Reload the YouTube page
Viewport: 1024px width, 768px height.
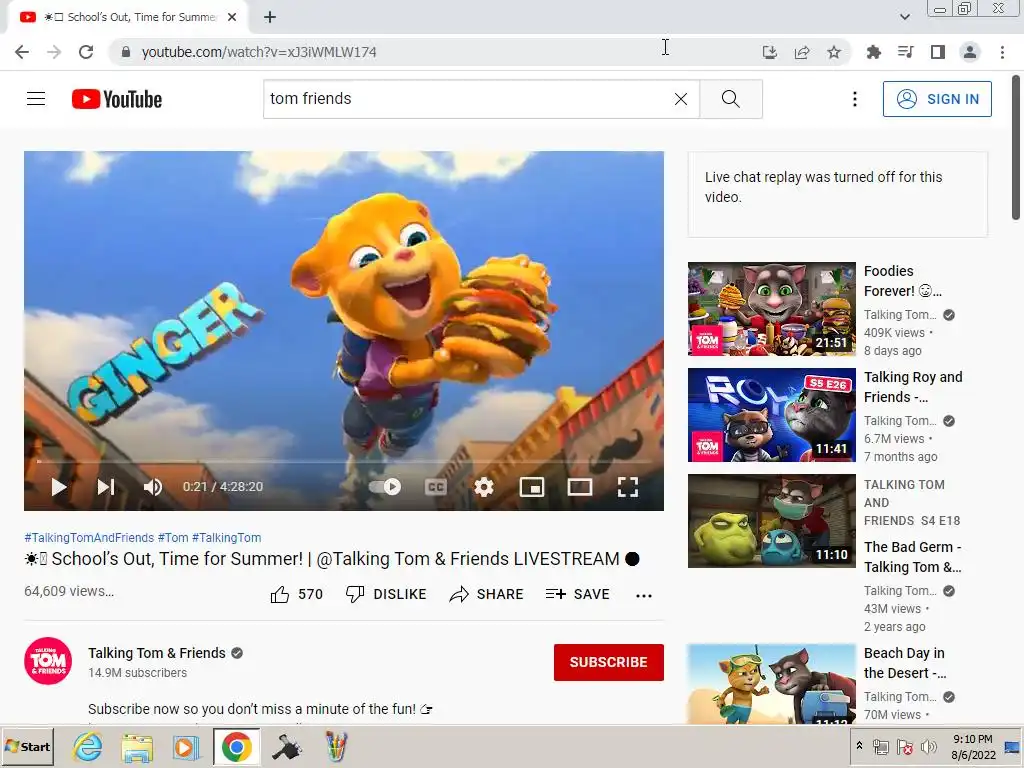(86, 52)
